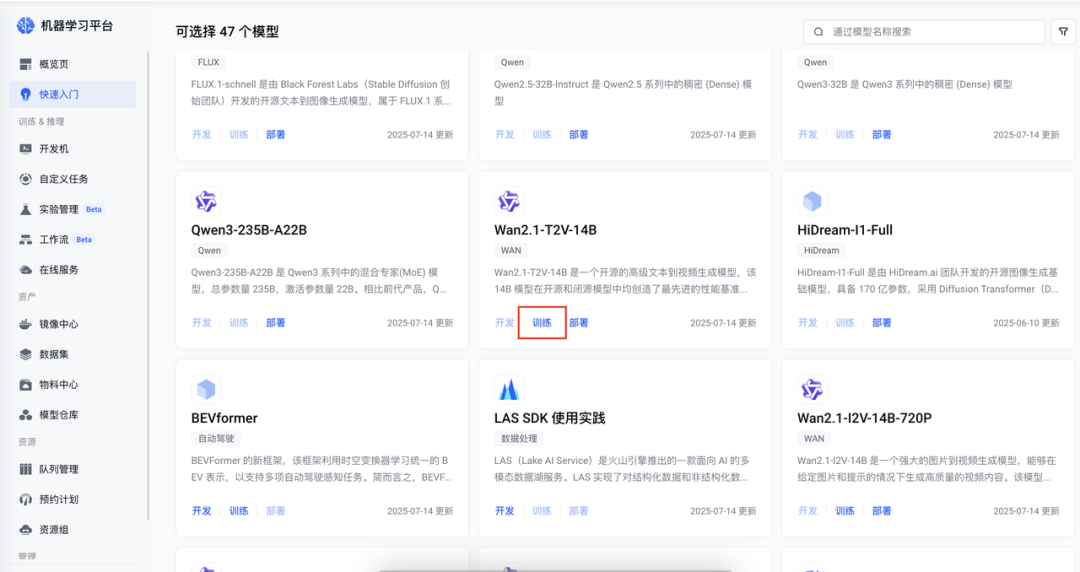Click 训练 on BEVformer card
The width and height of the screenshot is (1080, 572).
tap(239, 511)
